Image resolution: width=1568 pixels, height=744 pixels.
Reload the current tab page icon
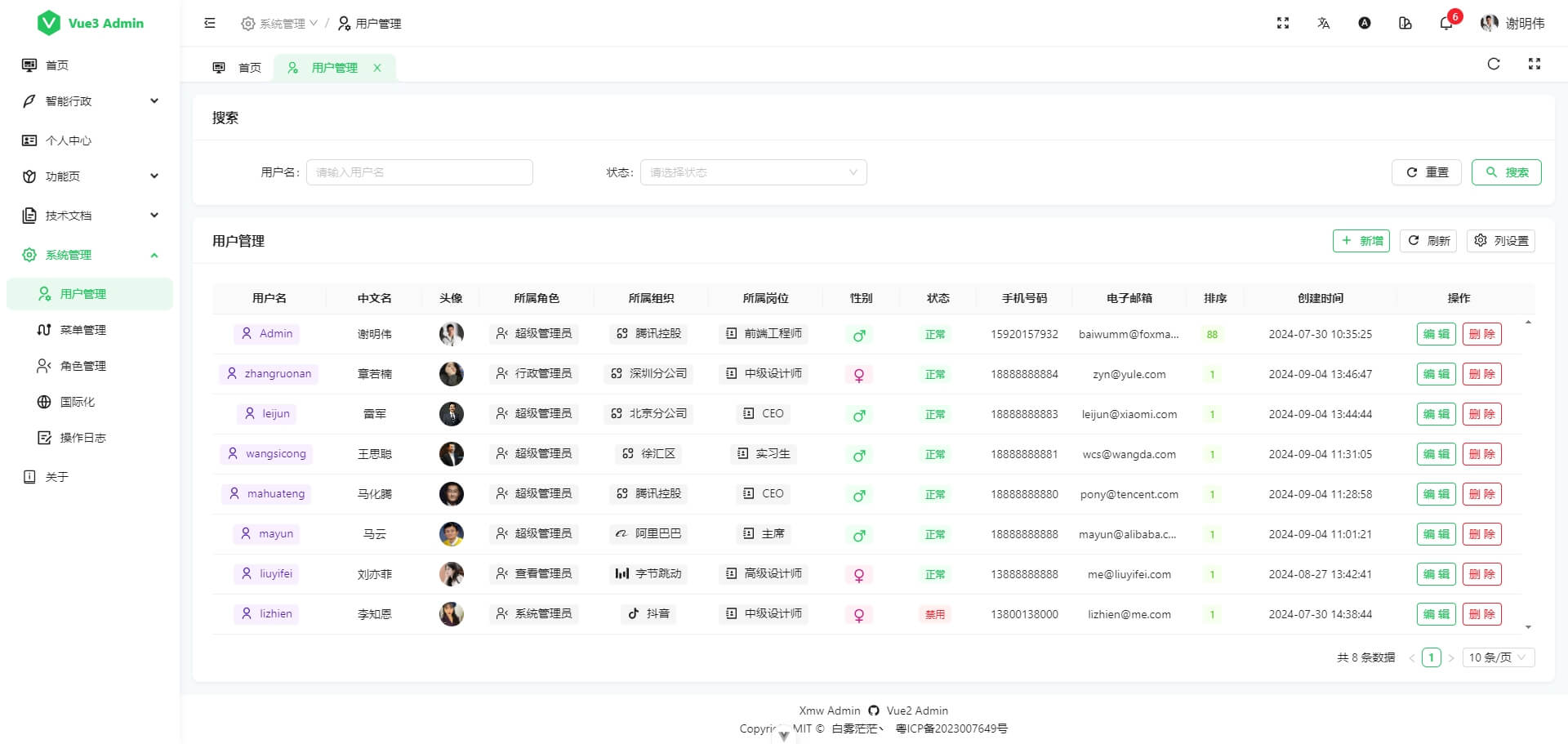point(1493,64)
